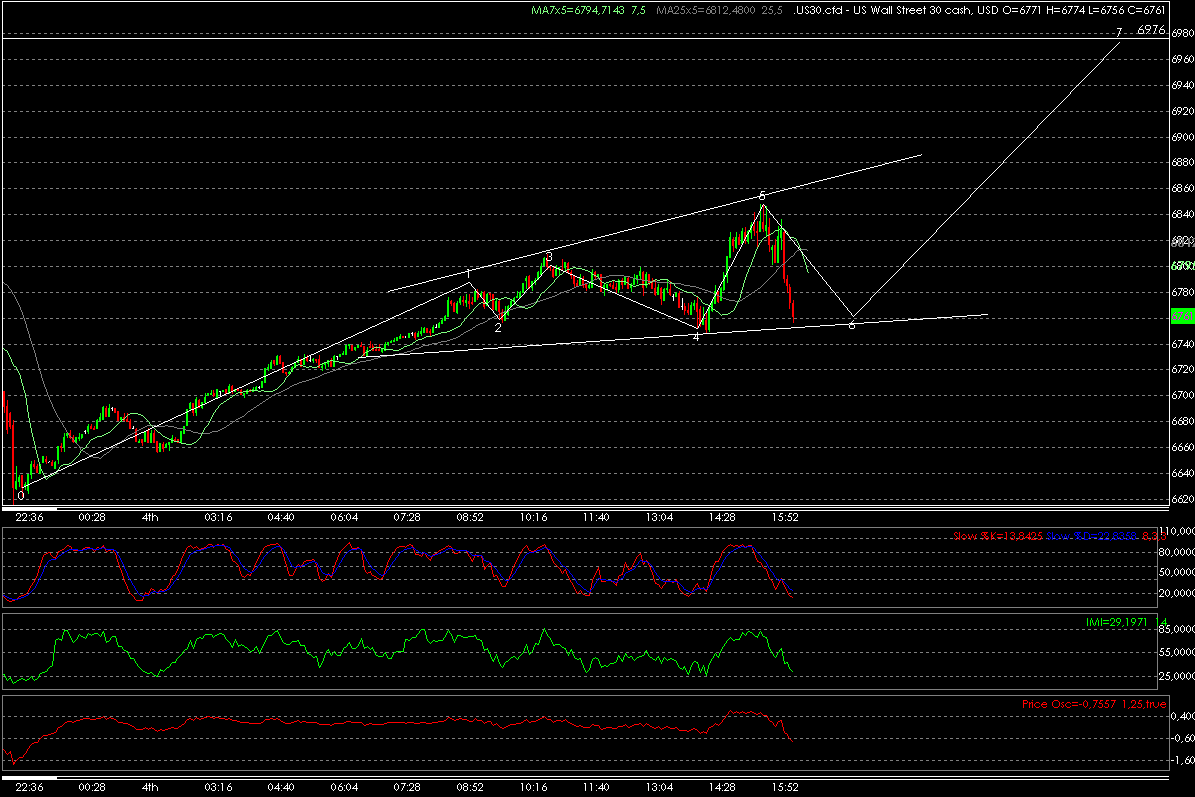Click the 6680 price axis value
Screen dimensions: 1195x797
(x=1183, y=421)
